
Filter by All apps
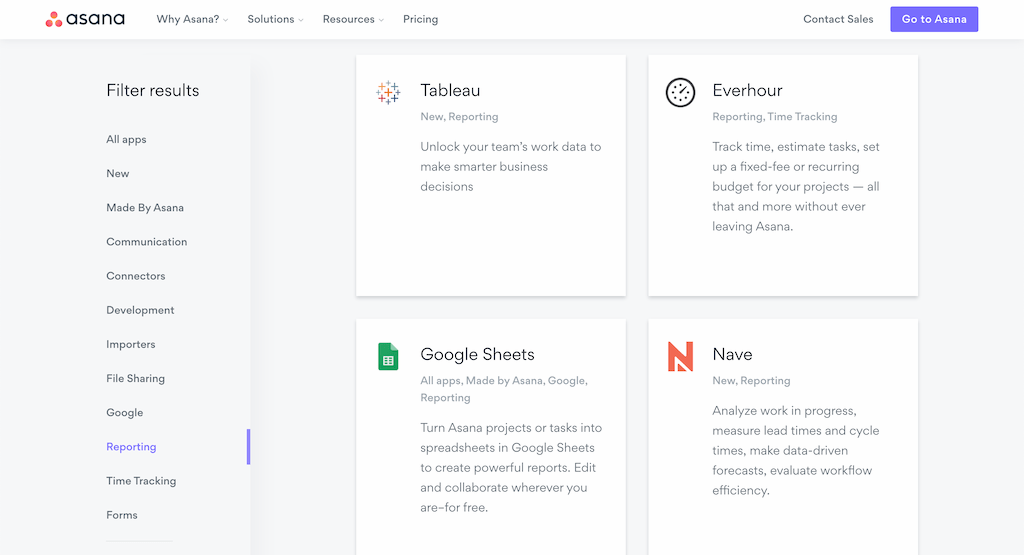click(x=126, y=139)
